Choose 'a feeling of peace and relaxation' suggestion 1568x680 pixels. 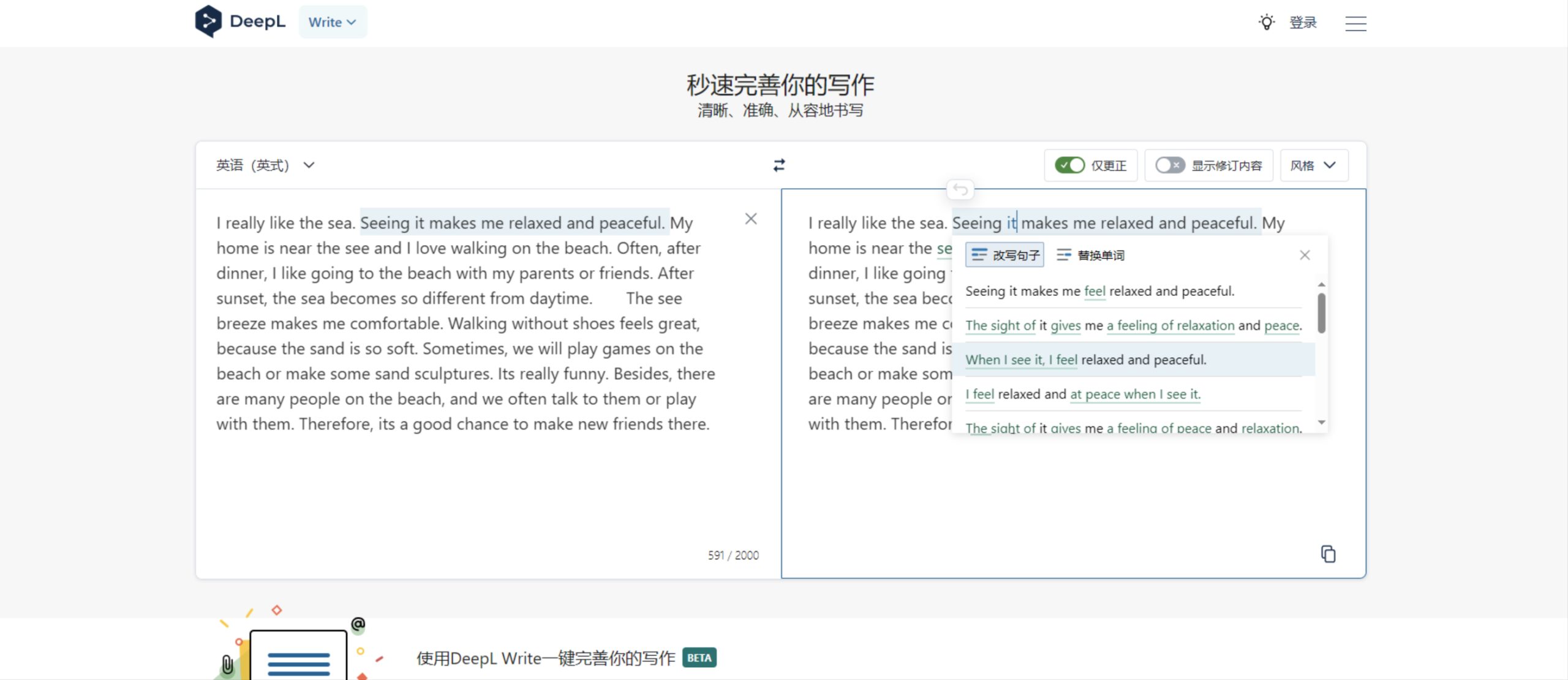click(1133, 426)
